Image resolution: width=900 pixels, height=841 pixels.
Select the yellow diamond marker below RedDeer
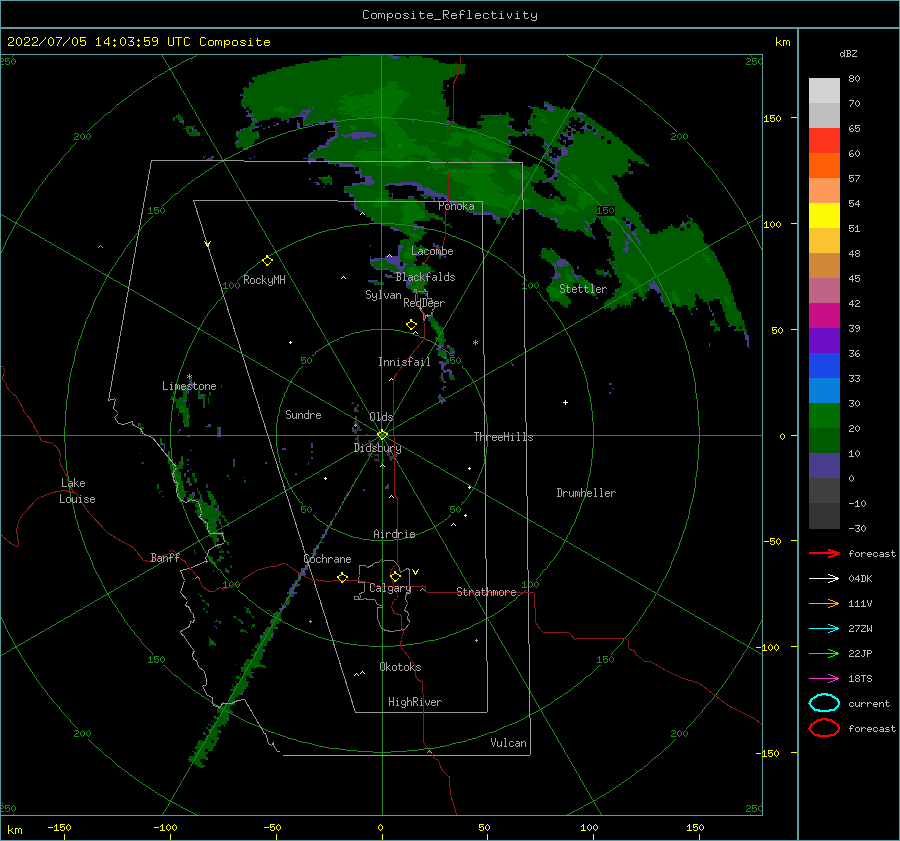(x=411, y=325)
